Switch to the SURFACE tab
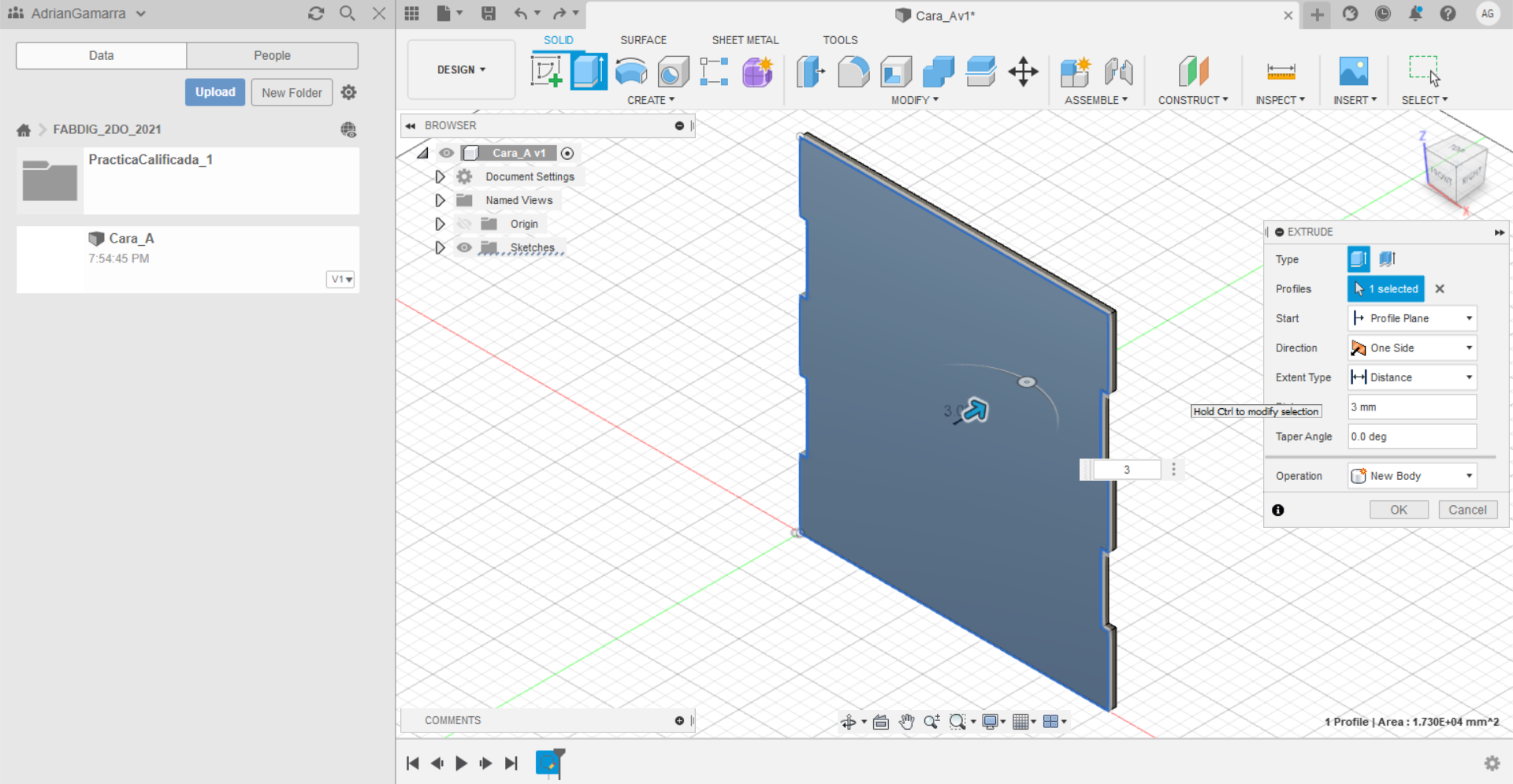Screen dimensions: 1513x784 (x=643, y=40)
